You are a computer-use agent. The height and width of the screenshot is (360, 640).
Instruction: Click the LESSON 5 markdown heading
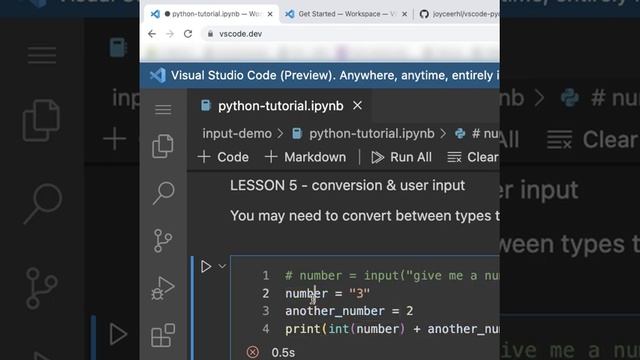tap(347, 186)
